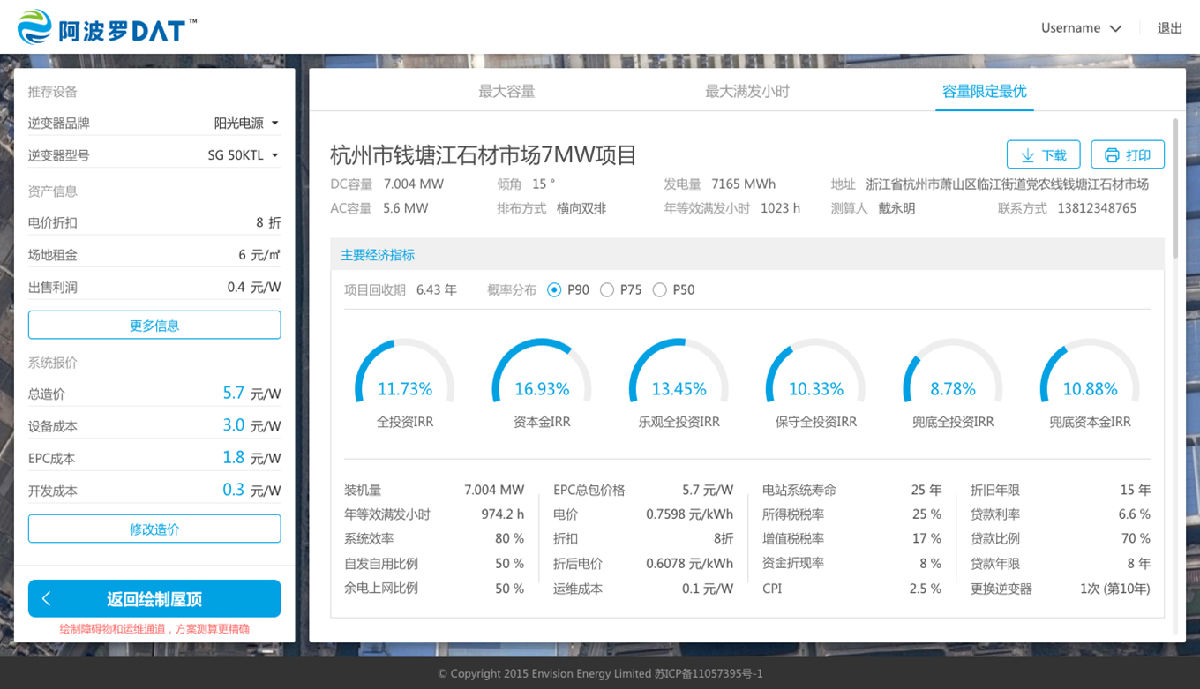Open the 逆变器品牌 dropdown
The width and height of the screenshot is (1200, 689).
(246, 123)
